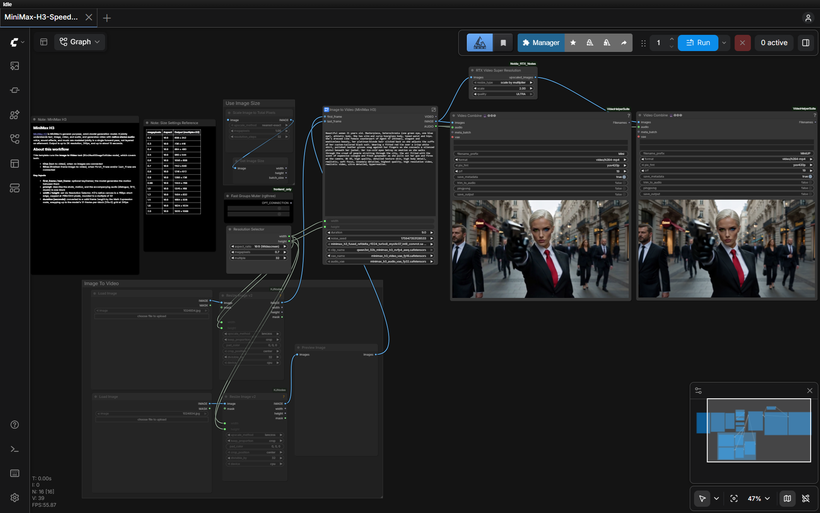
Task: Toggle save_metadata on left Video Combine
Action: pyautogui.click(x=540, y=177)
